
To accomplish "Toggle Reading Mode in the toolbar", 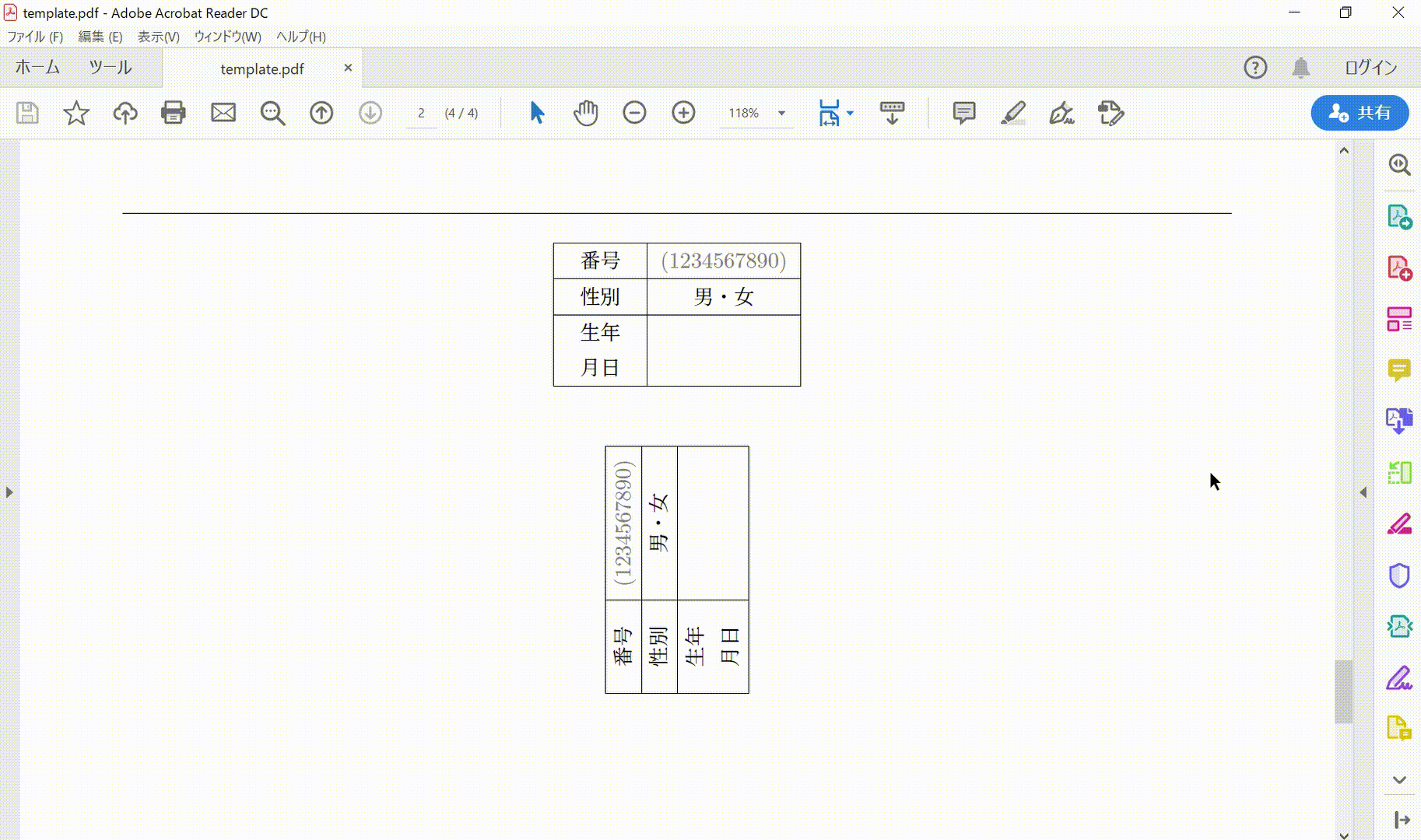I will coord(891,113).
